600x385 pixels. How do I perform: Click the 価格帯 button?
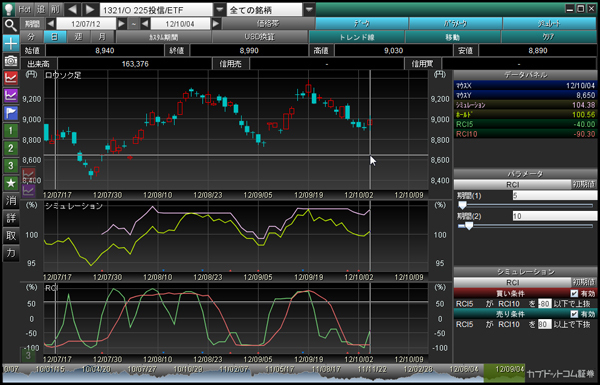(x=268, y=24)
